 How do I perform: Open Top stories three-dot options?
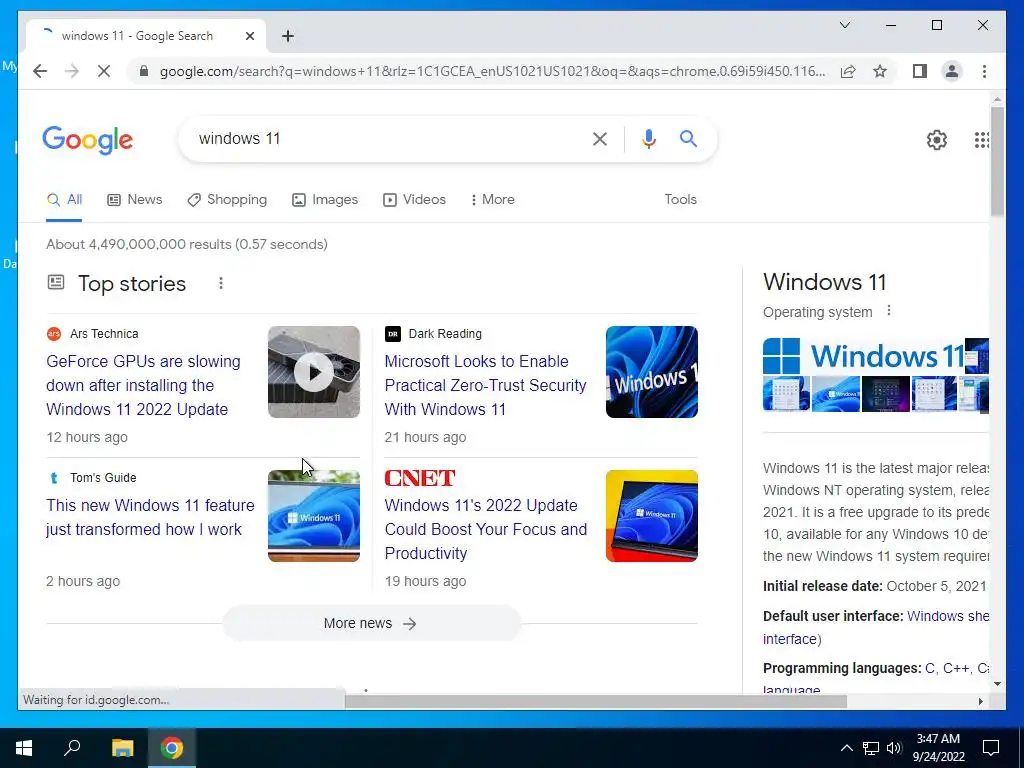pyautogui.click(x=221, y=283)
